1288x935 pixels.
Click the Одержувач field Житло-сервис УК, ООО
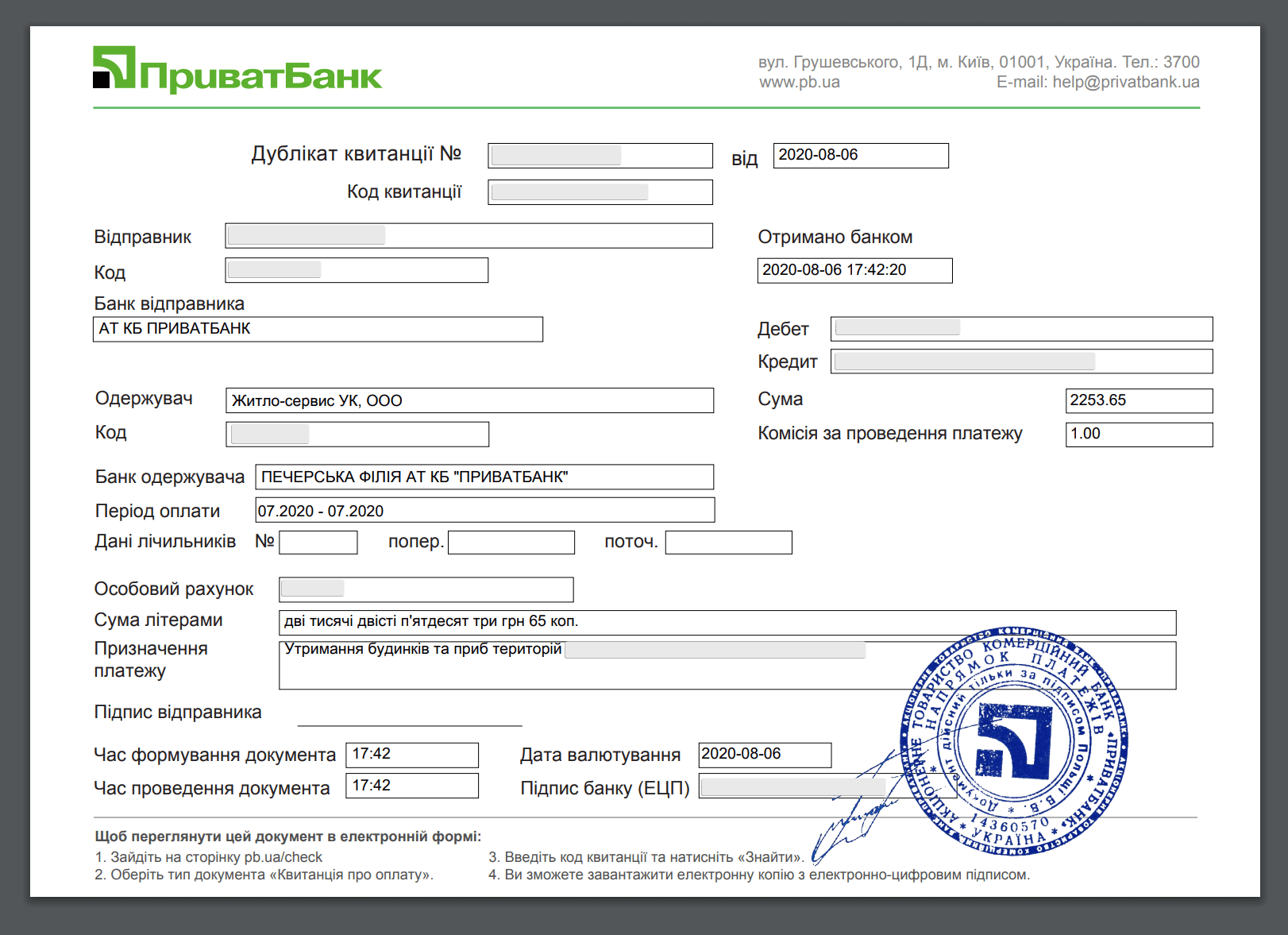[469, 400]
